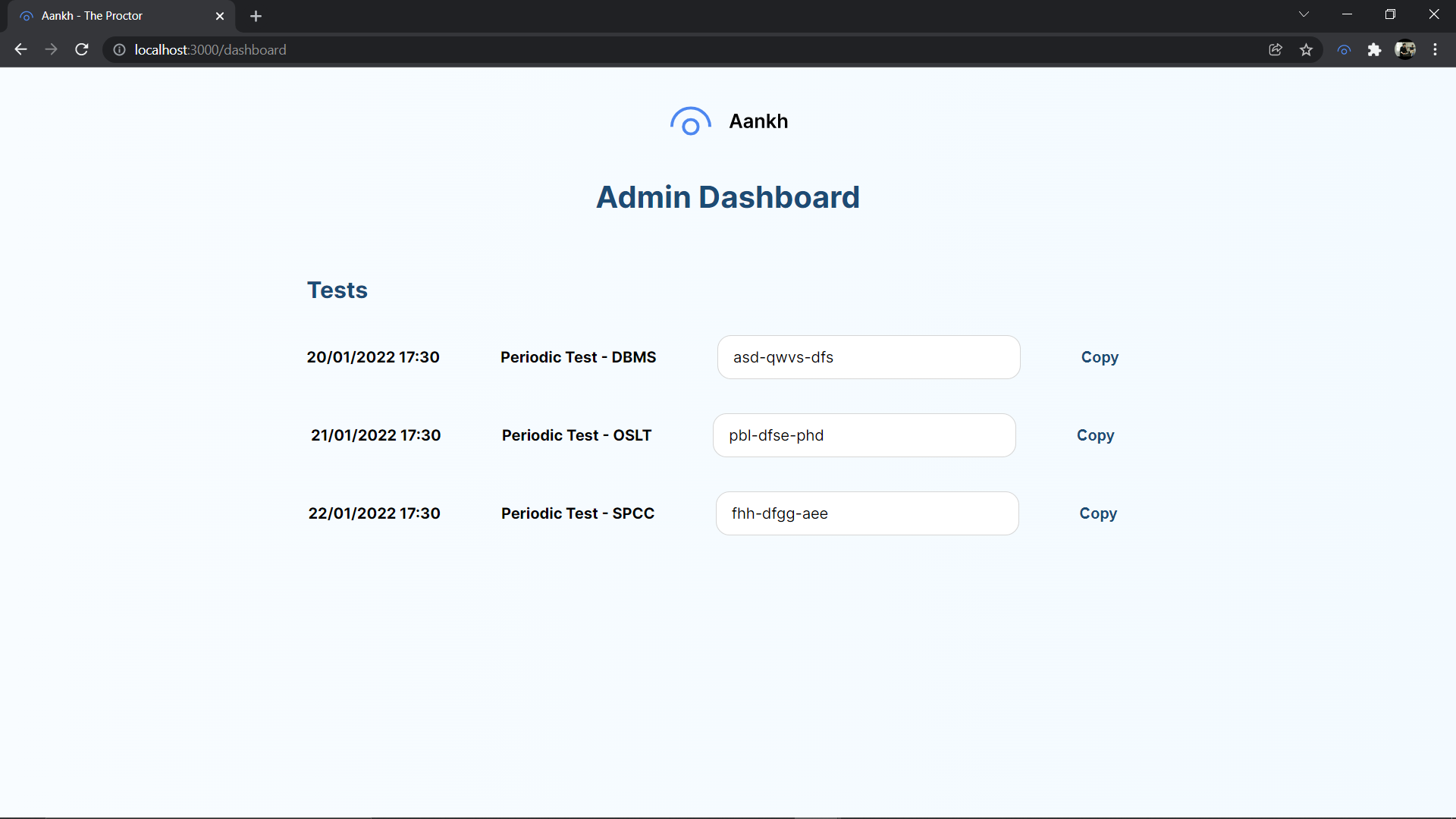Copy the SPCC test code
1456x819 pixels.
coord(1098,513)
